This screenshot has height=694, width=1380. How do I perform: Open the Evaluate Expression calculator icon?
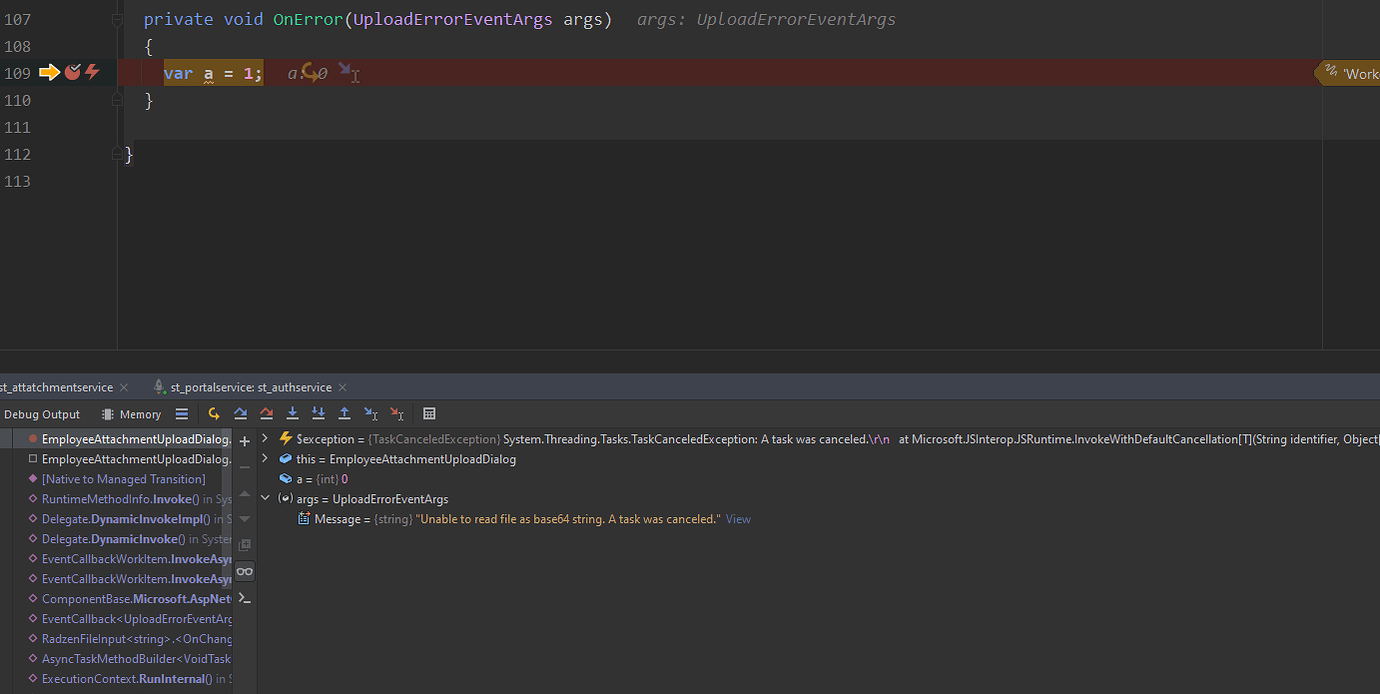[429, 413]
